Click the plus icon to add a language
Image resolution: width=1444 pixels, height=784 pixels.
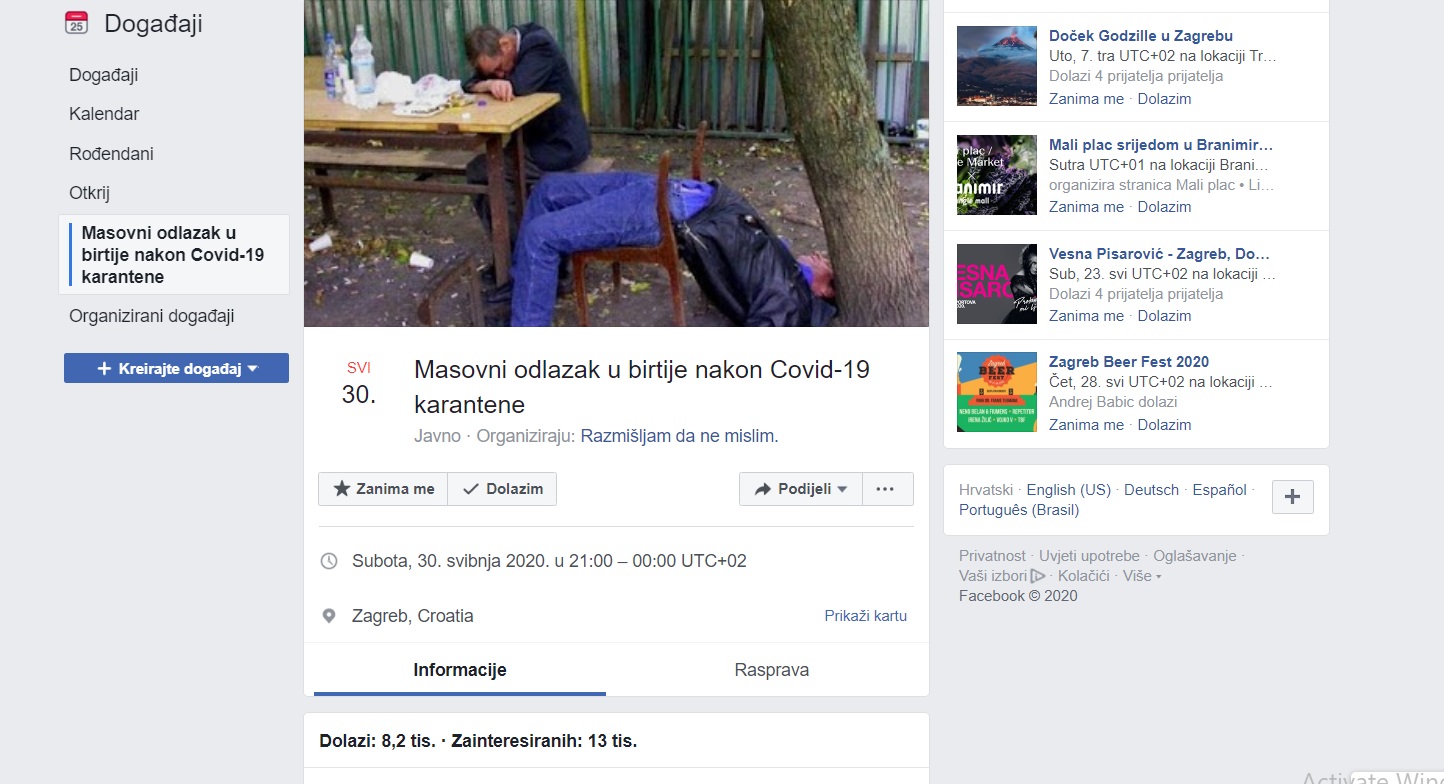(1292, 497)
